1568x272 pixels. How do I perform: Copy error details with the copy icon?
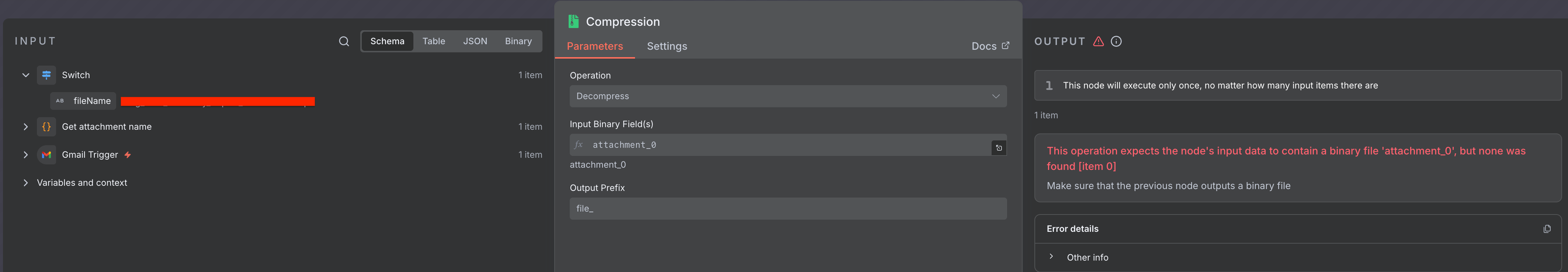[1547, 229]
